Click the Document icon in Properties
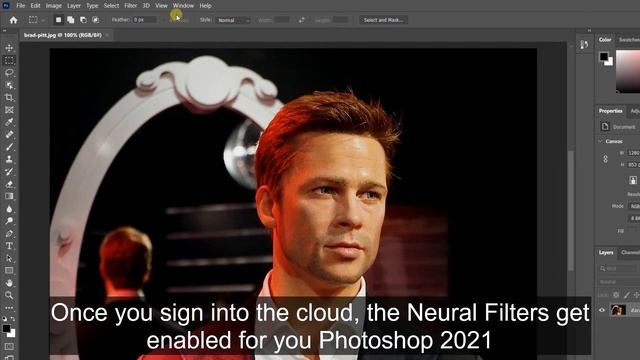 tap(605, 127)
